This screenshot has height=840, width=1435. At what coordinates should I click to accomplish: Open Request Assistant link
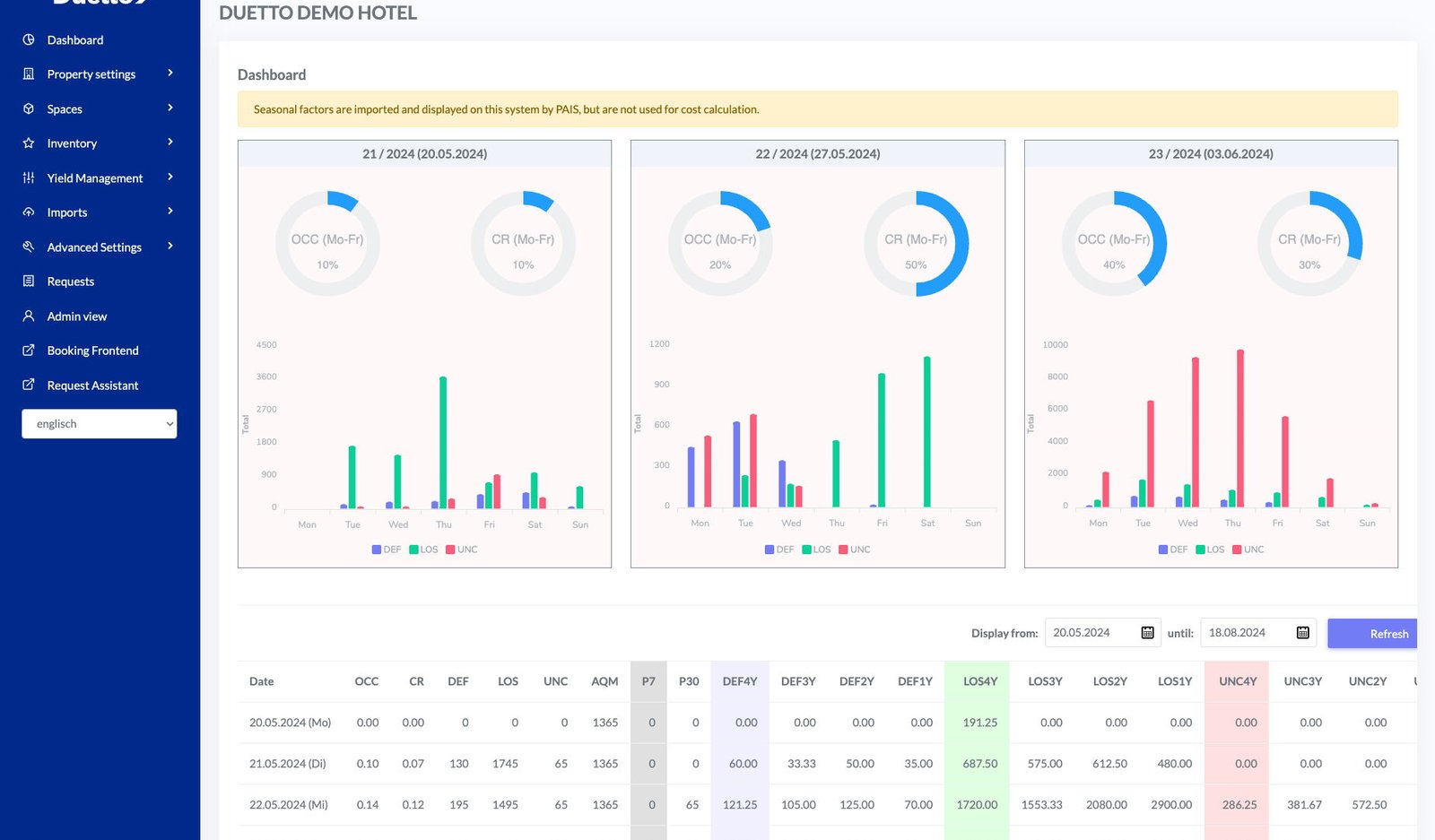(93, 385)
